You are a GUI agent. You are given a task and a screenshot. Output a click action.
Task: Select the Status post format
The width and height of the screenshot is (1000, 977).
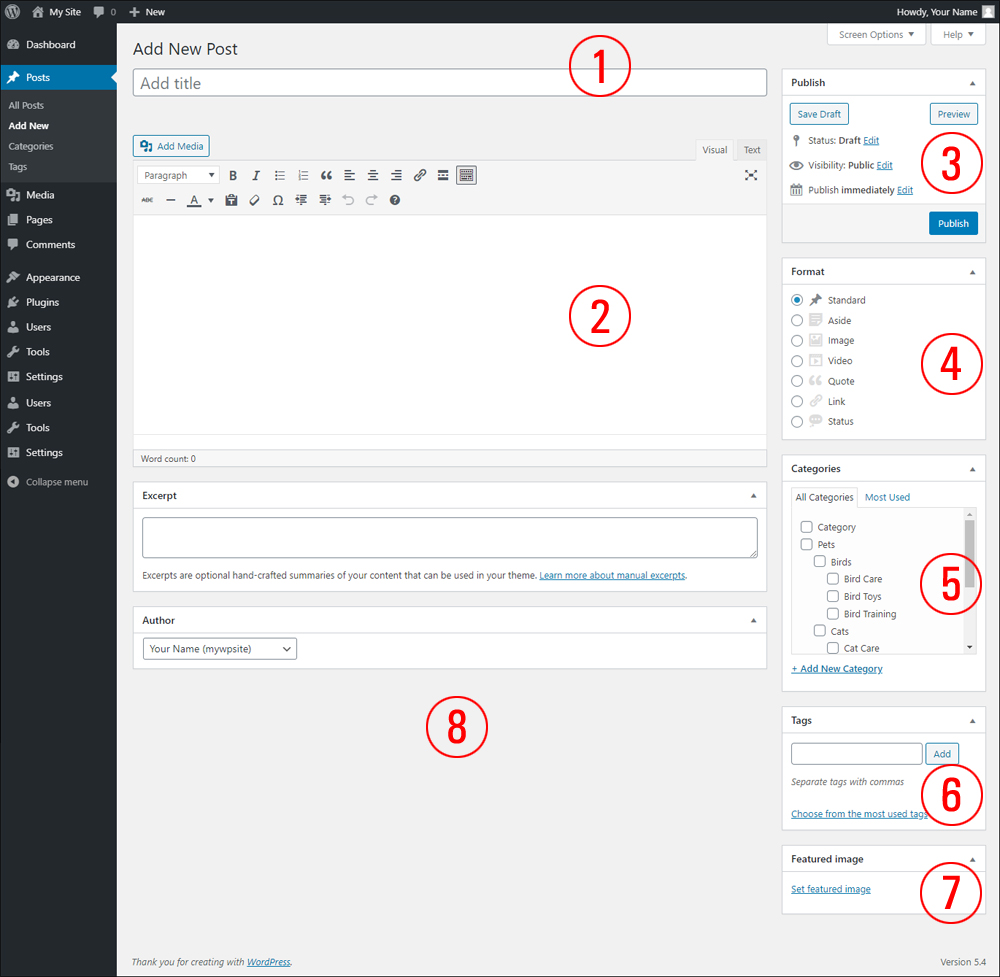797,422
